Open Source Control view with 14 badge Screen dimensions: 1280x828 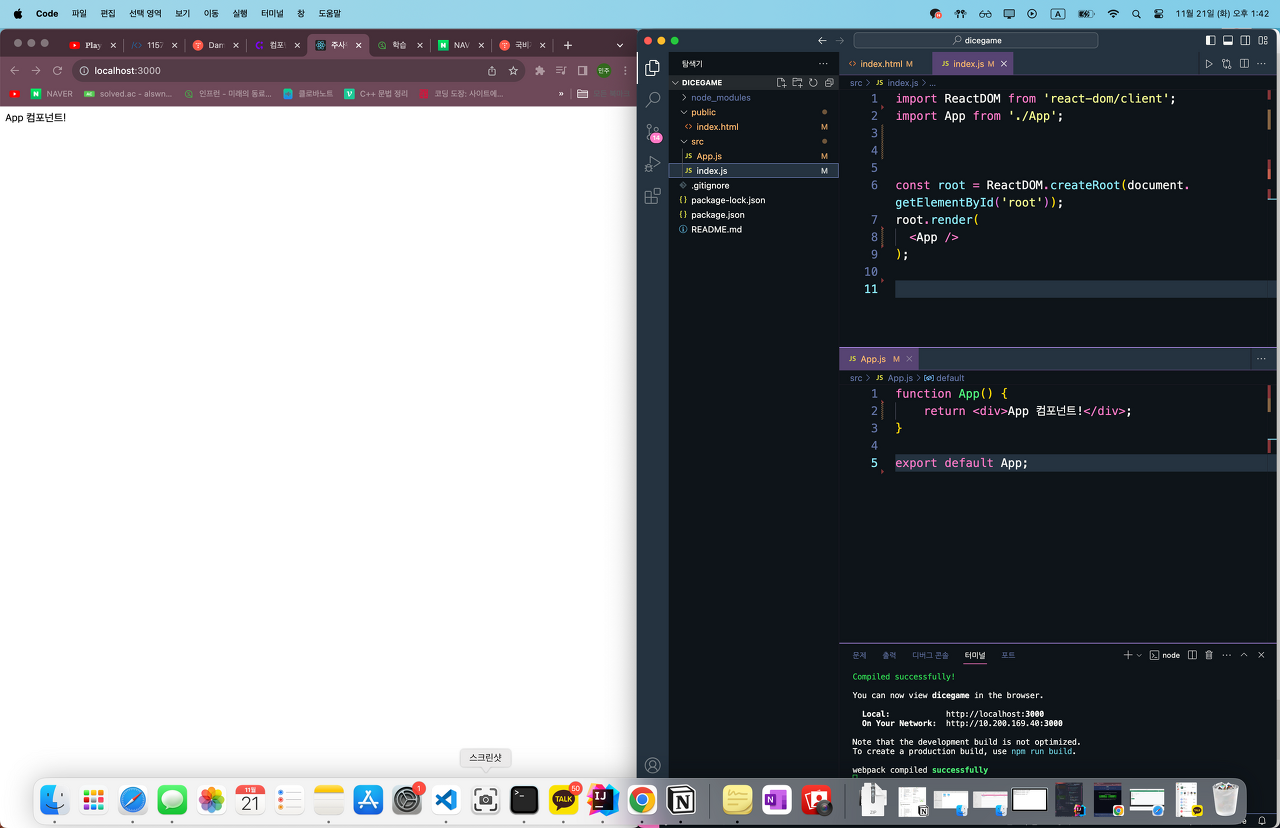pyautogui.click(x=653, y=132)
